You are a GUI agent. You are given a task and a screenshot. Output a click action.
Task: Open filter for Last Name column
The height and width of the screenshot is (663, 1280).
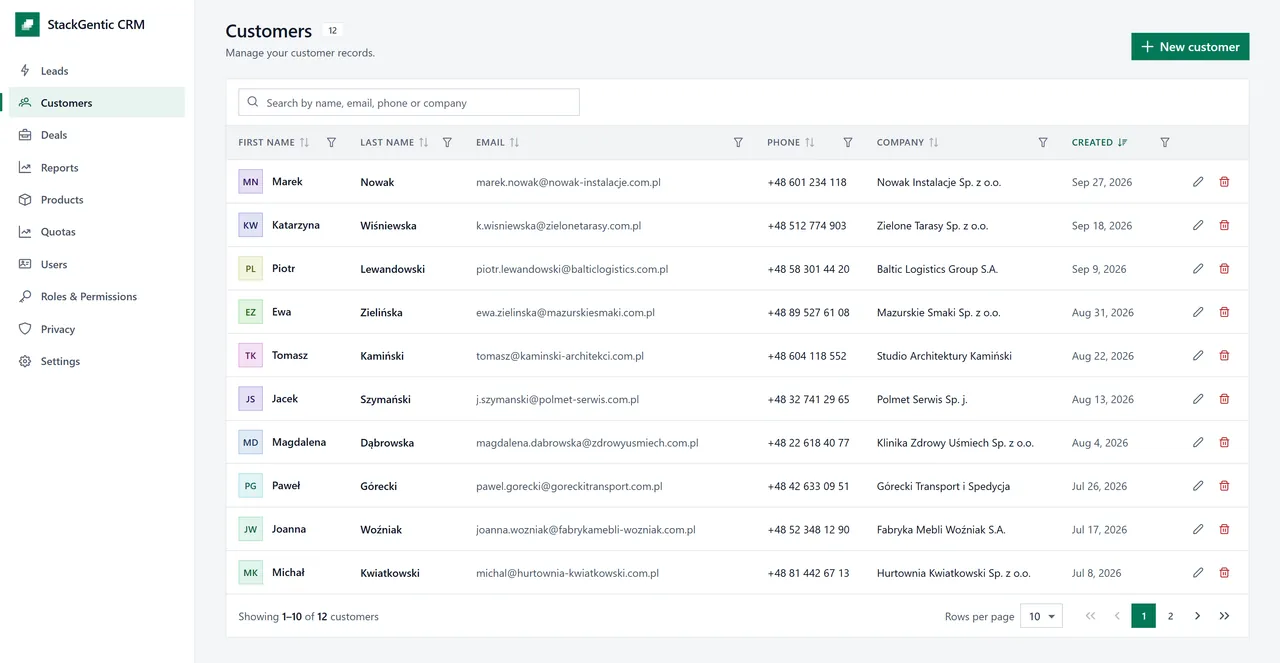[447, 143]
